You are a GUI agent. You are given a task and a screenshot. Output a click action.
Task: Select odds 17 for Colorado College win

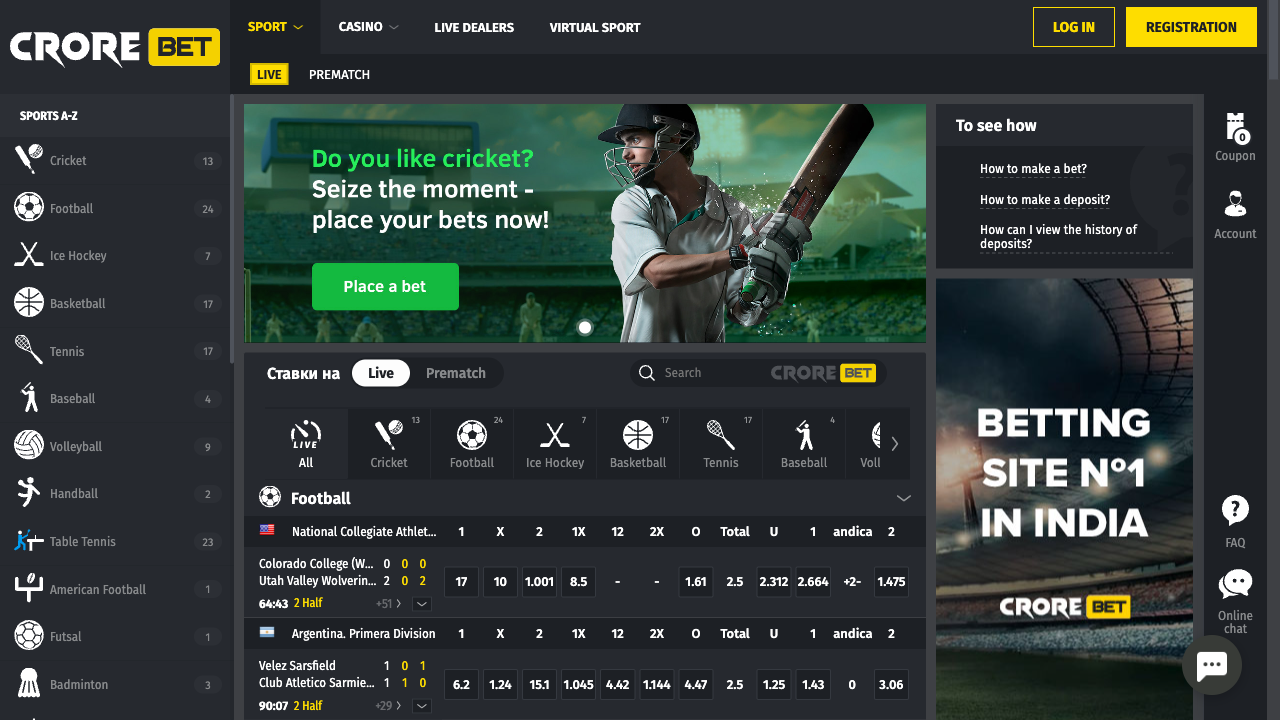coord(461,582)
